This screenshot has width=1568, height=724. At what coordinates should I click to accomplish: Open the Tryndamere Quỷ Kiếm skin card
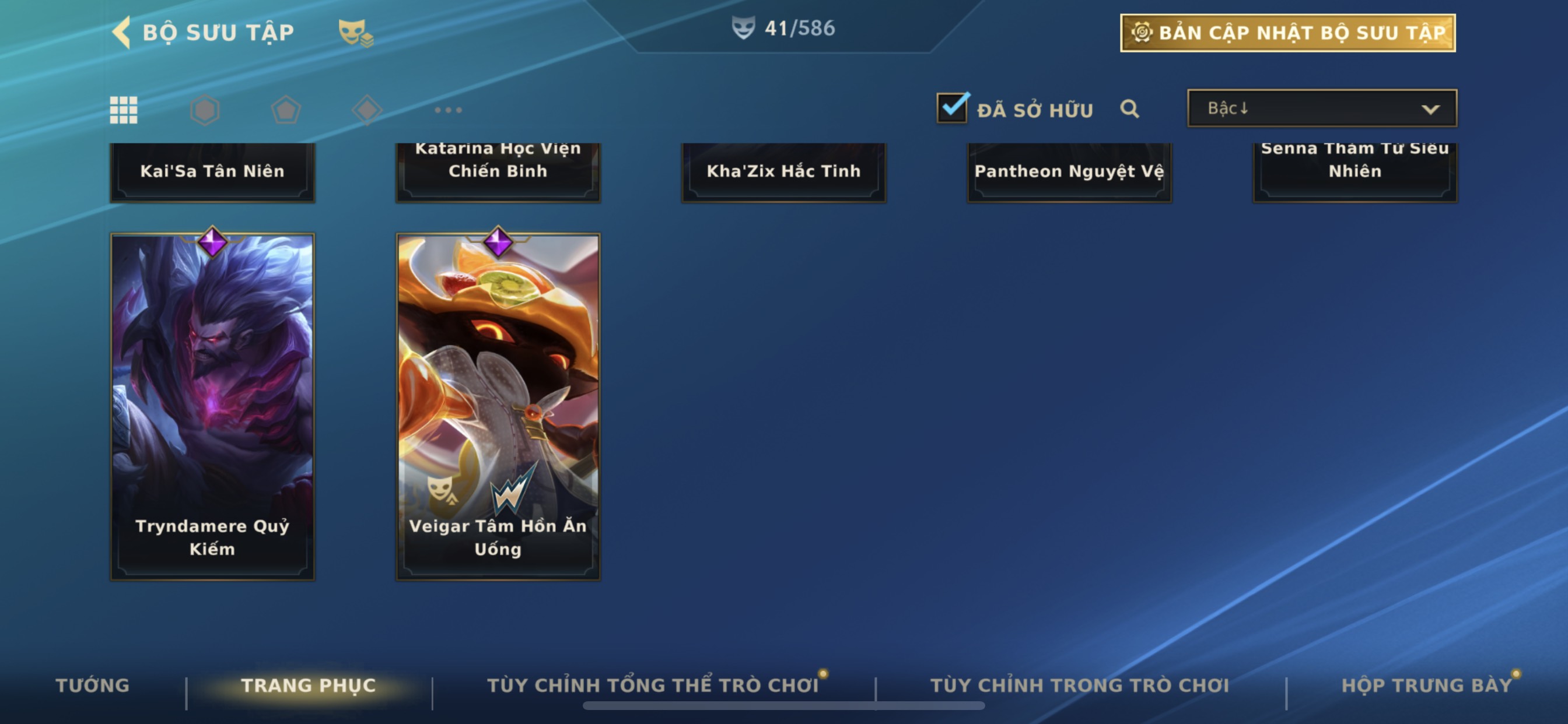tap(212, 406)
